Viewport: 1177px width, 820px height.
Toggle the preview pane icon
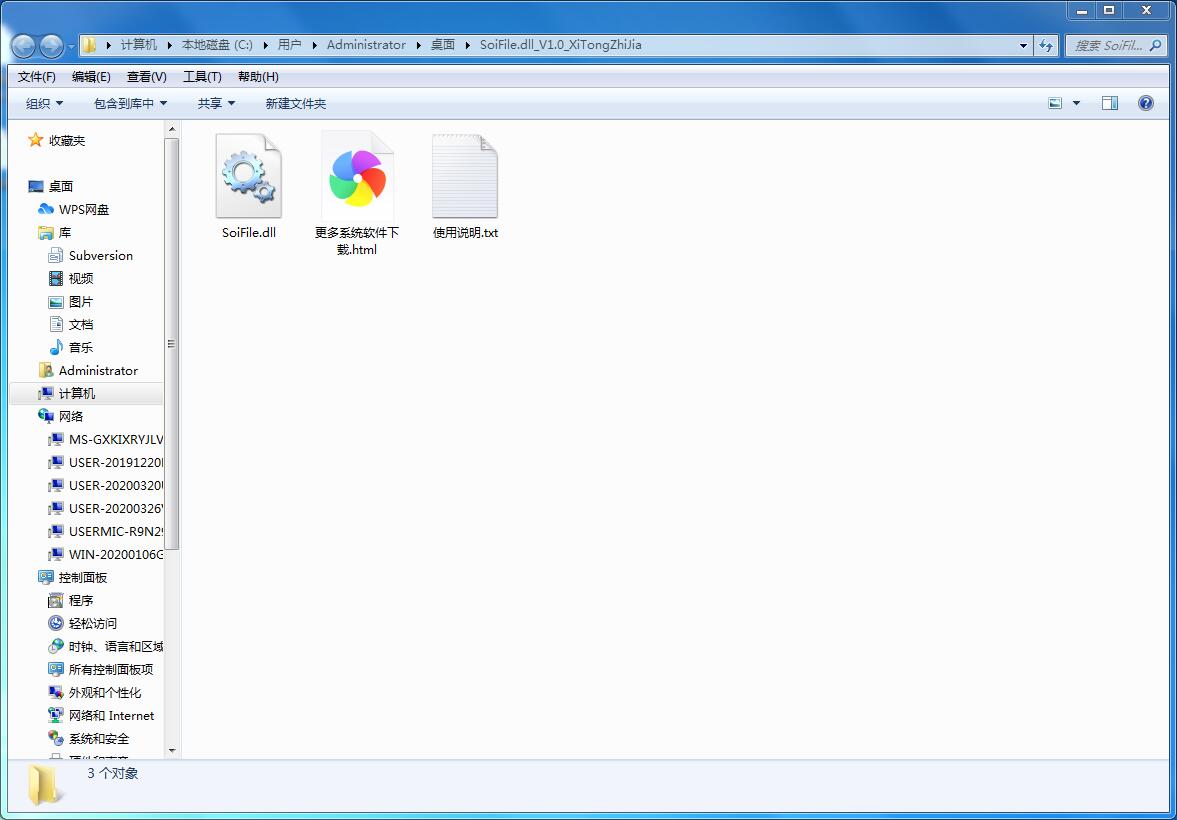pyautogui.click(x=1109, y=103)
